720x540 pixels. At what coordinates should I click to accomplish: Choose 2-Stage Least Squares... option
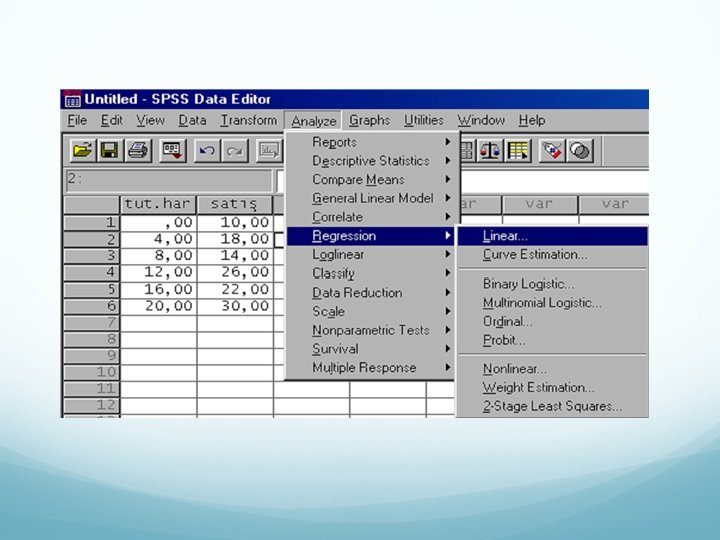coord(552,406)
